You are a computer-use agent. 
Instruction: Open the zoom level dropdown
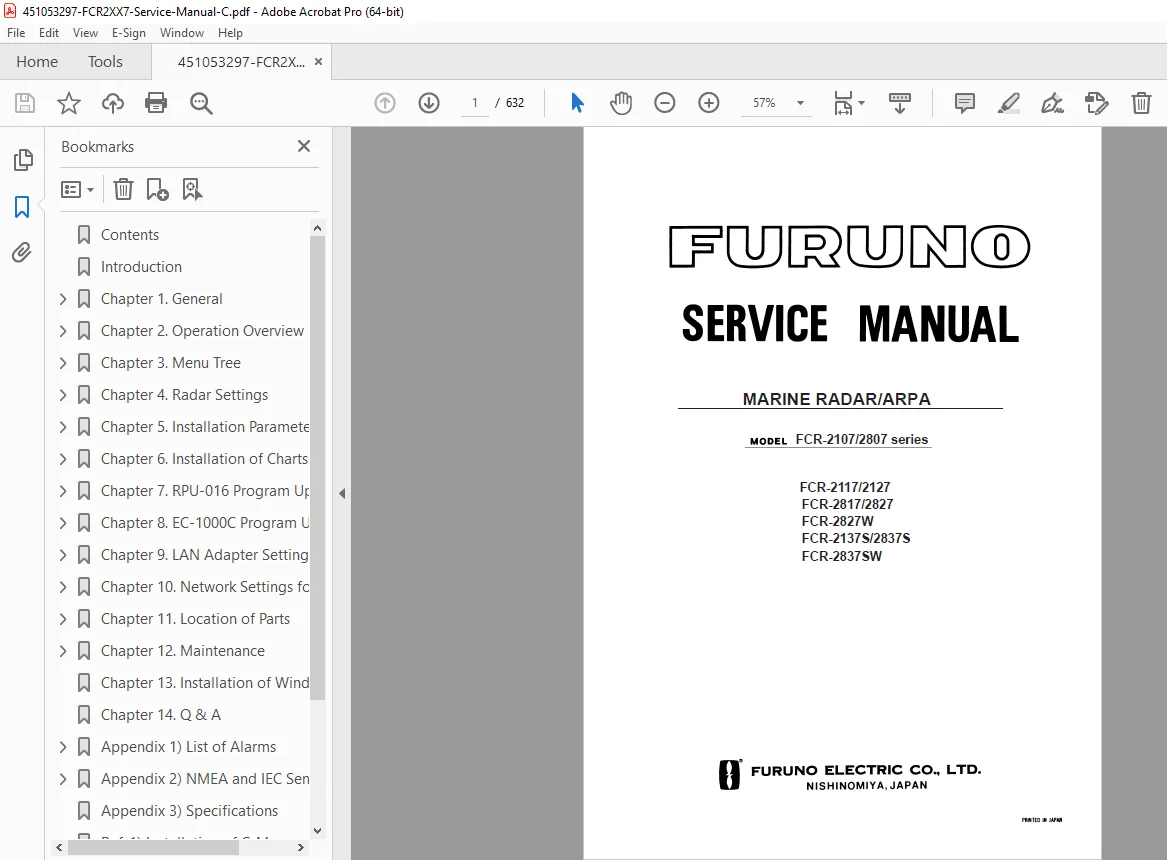click(801, 103)
